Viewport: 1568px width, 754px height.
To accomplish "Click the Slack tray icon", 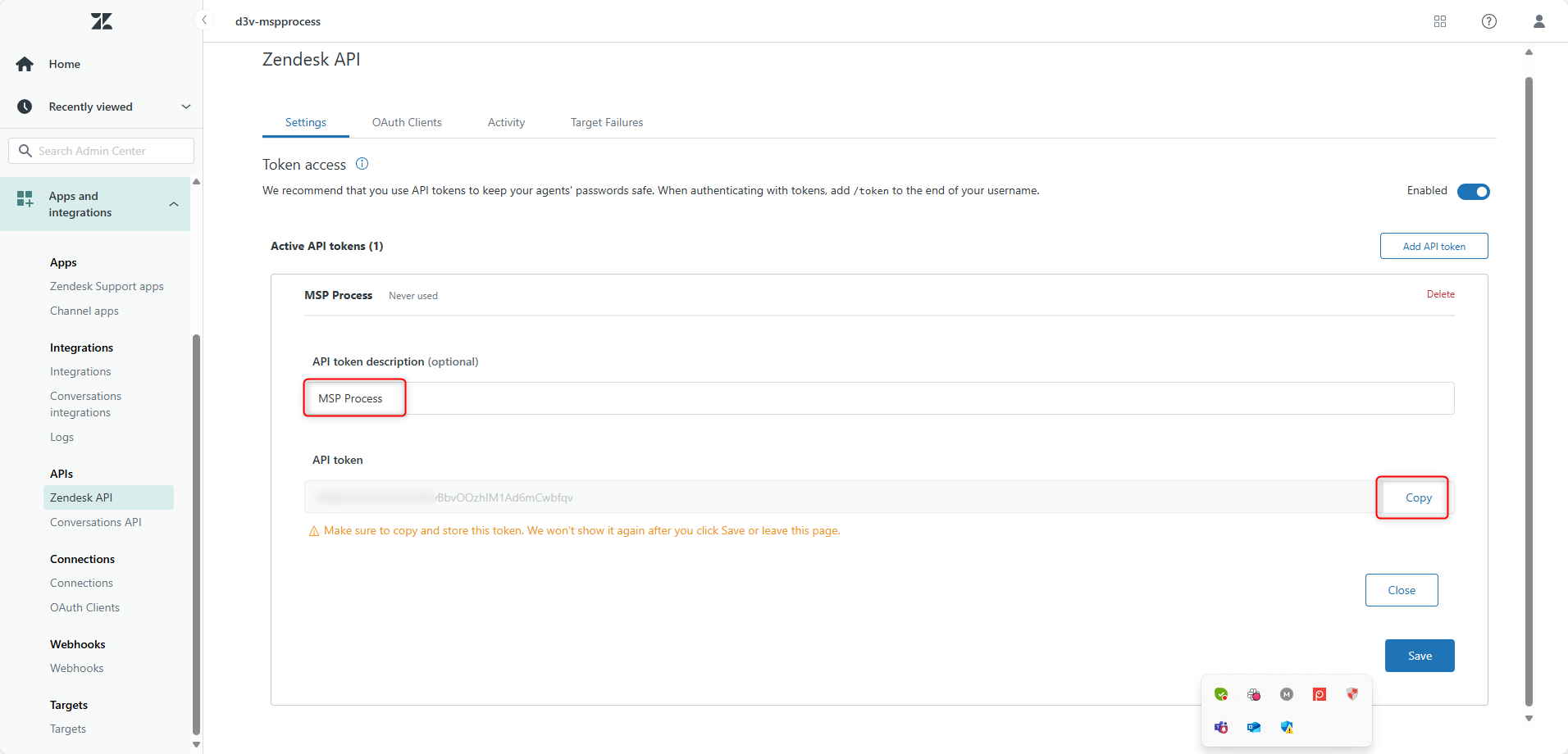I will coord(1254,694).
